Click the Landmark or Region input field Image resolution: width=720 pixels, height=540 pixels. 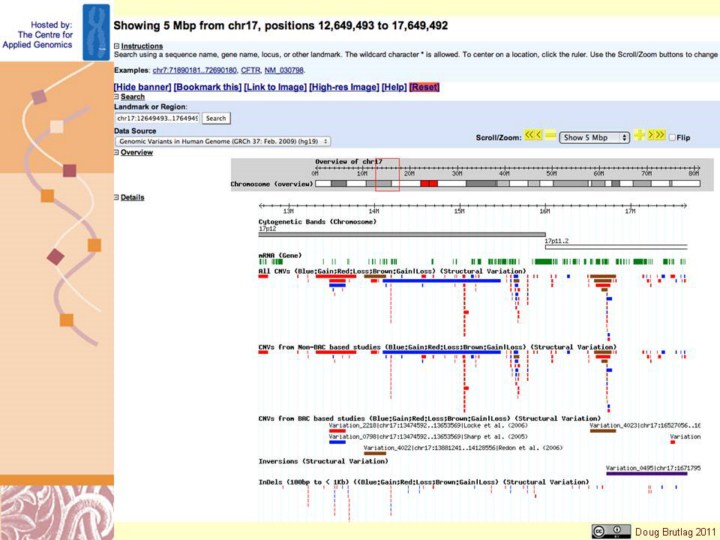157,118
